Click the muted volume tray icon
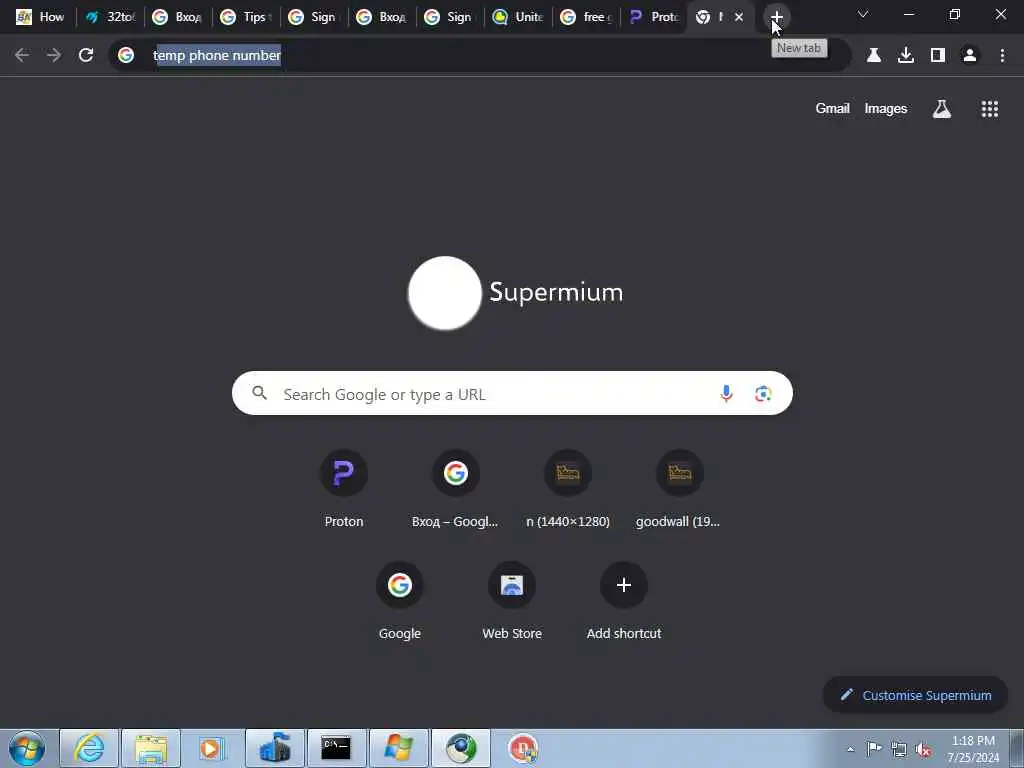The height and width of the screenshot is (768, 1024). pos(923,749)
